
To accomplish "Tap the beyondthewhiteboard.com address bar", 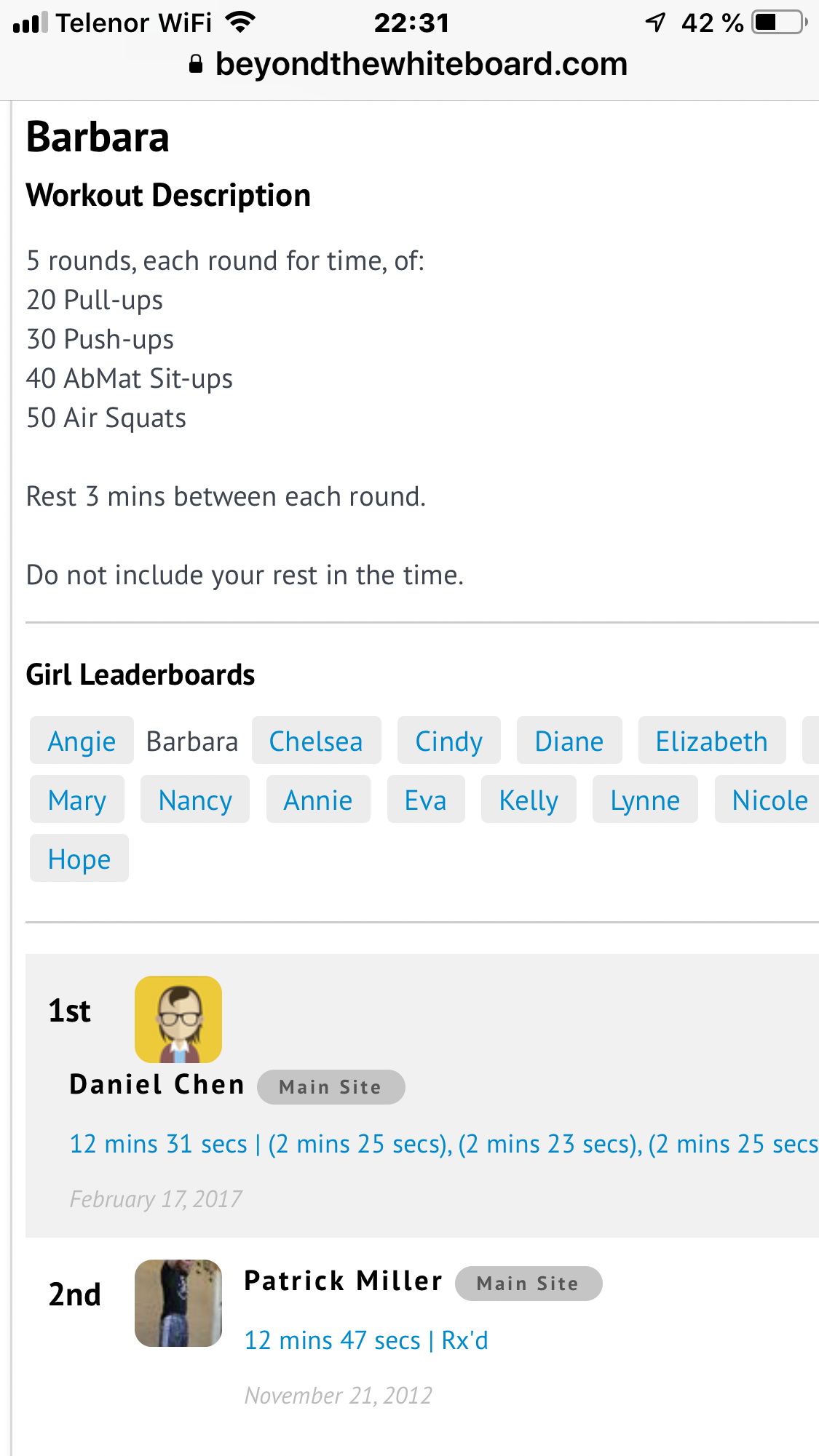I will (421, 65).
